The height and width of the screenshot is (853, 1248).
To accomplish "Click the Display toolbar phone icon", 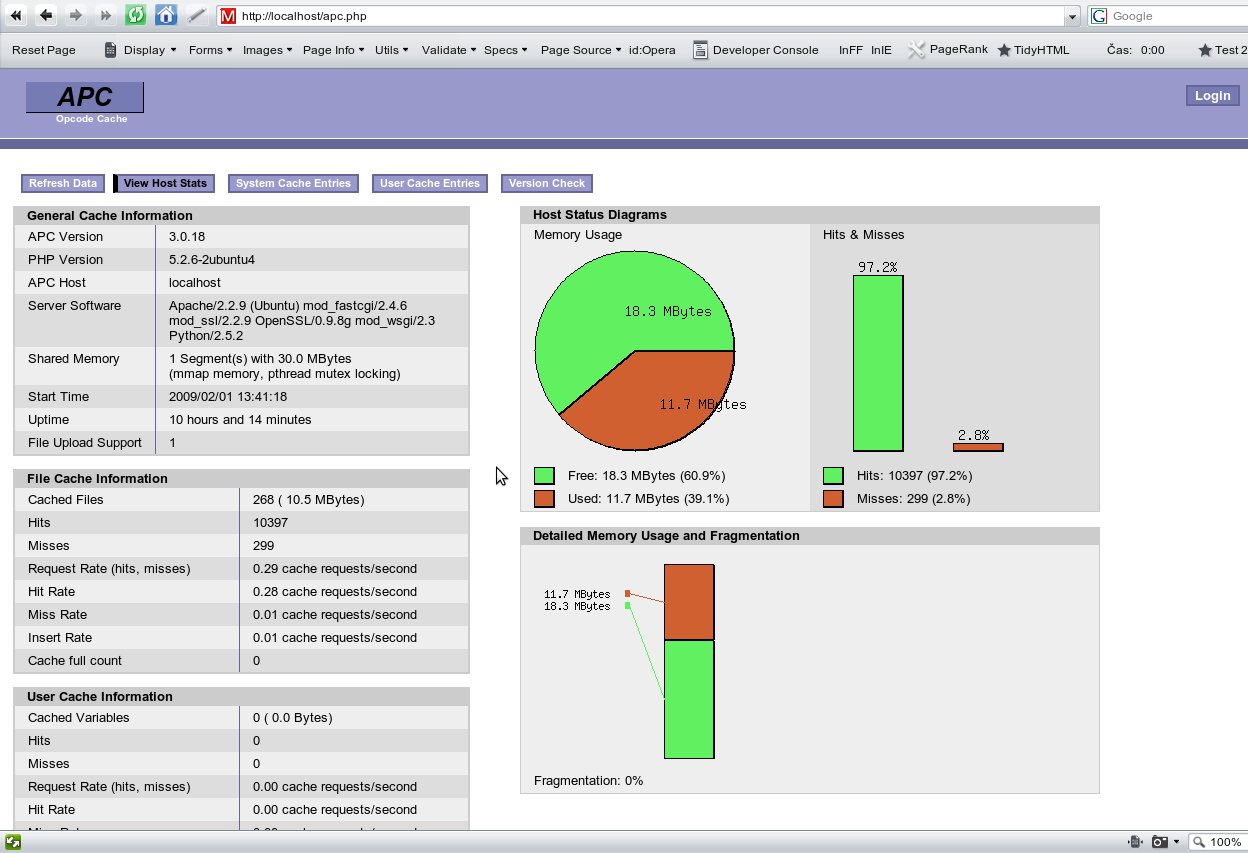I will pos(111,50).
